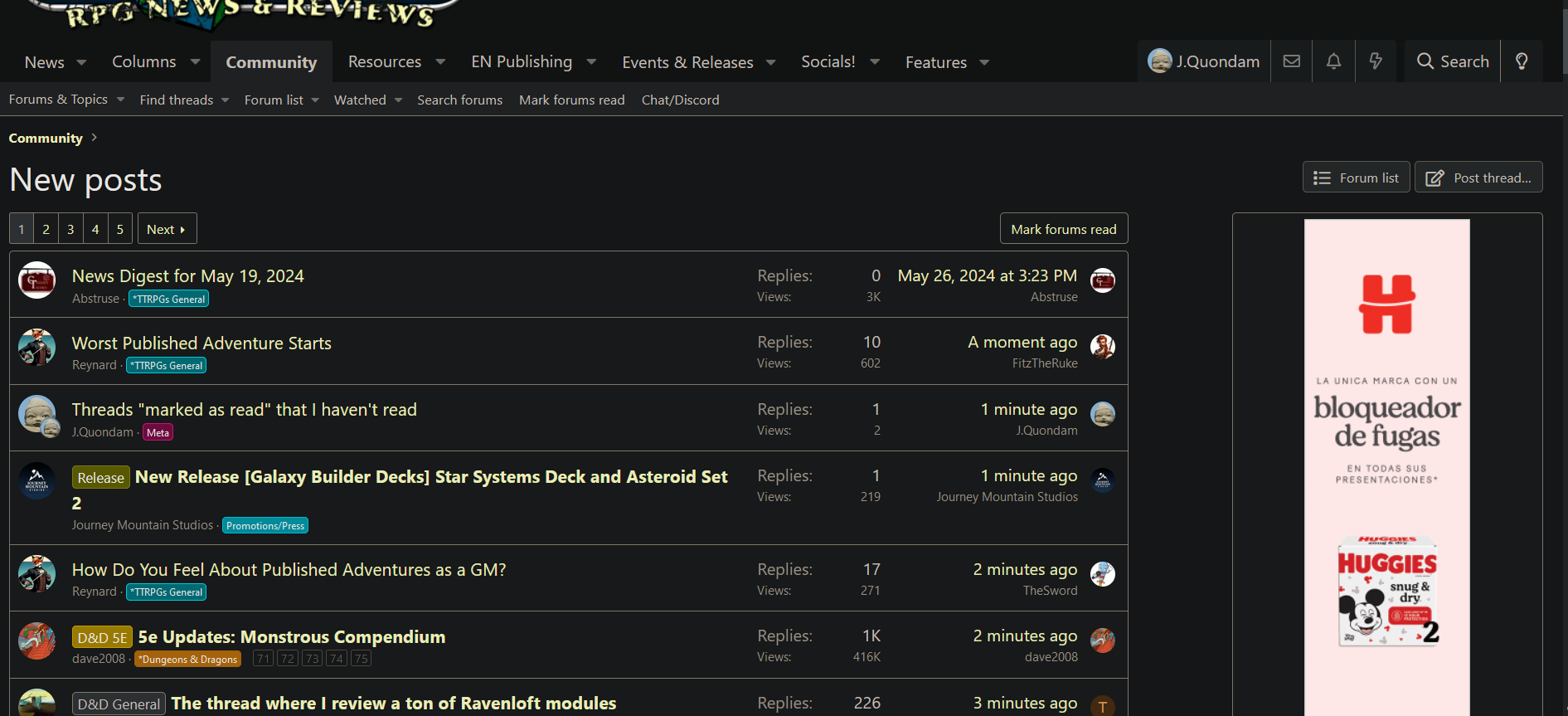Toggle the lightbulb style switcher icon
This screenshot has width=1568, height=716.
pos(1522,61)
